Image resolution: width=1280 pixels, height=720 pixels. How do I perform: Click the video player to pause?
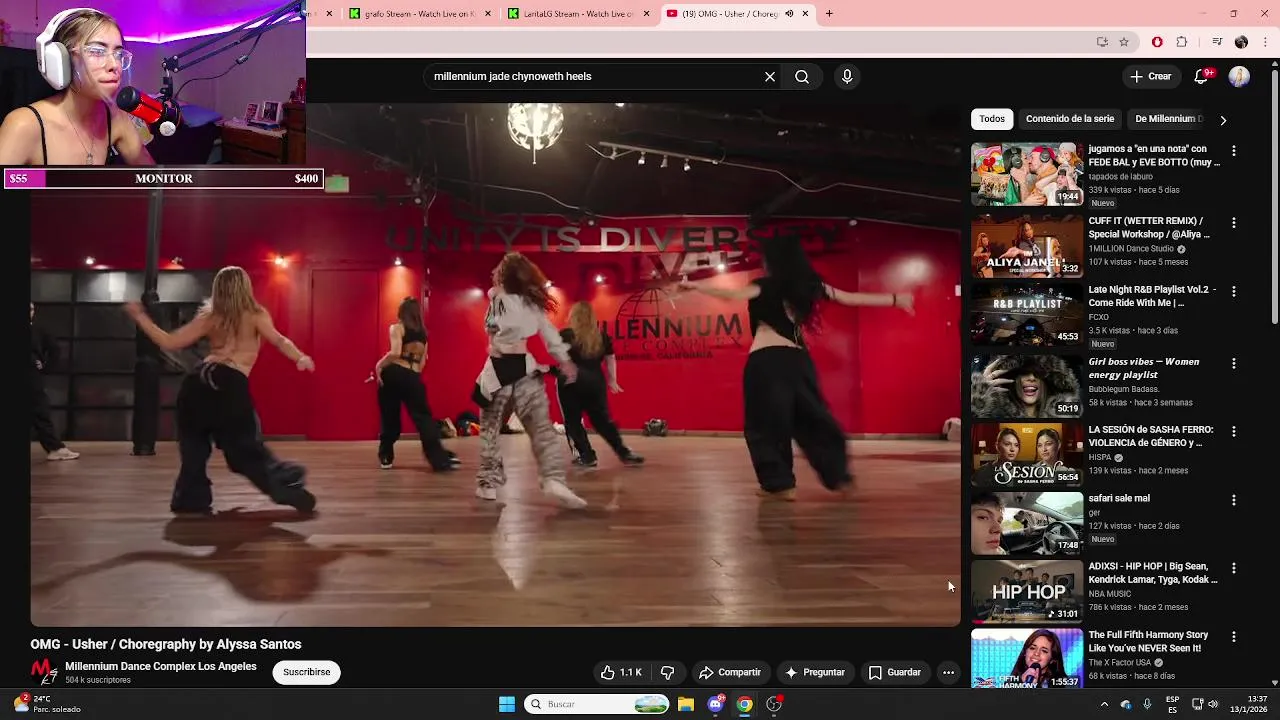(495, 365)
